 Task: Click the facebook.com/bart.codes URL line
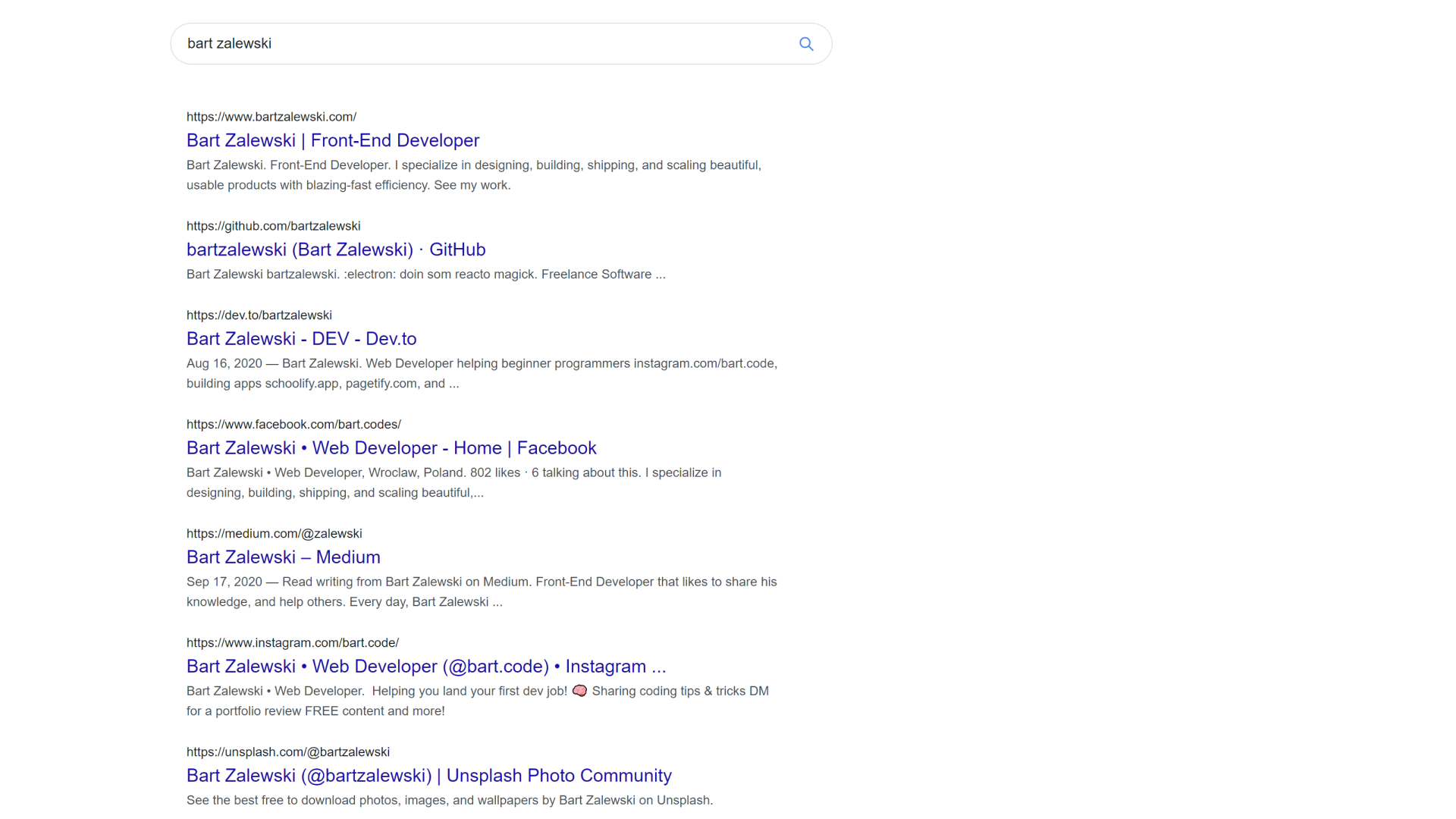pyautogui.click(x=293, y=425)
